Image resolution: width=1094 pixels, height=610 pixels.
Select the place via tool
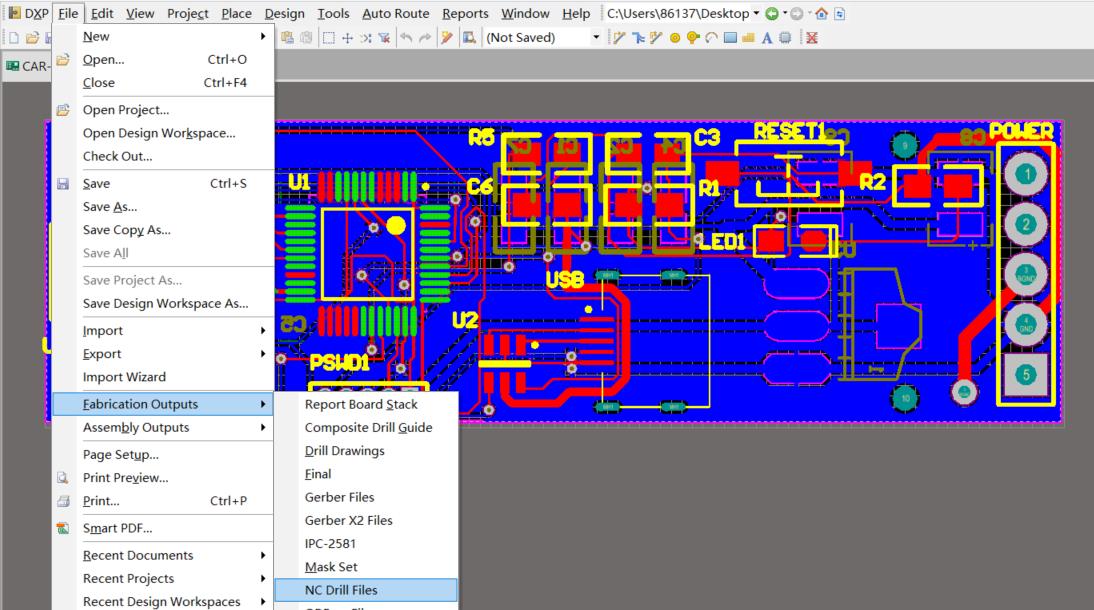pyautogui.click(x=693, y=38)
